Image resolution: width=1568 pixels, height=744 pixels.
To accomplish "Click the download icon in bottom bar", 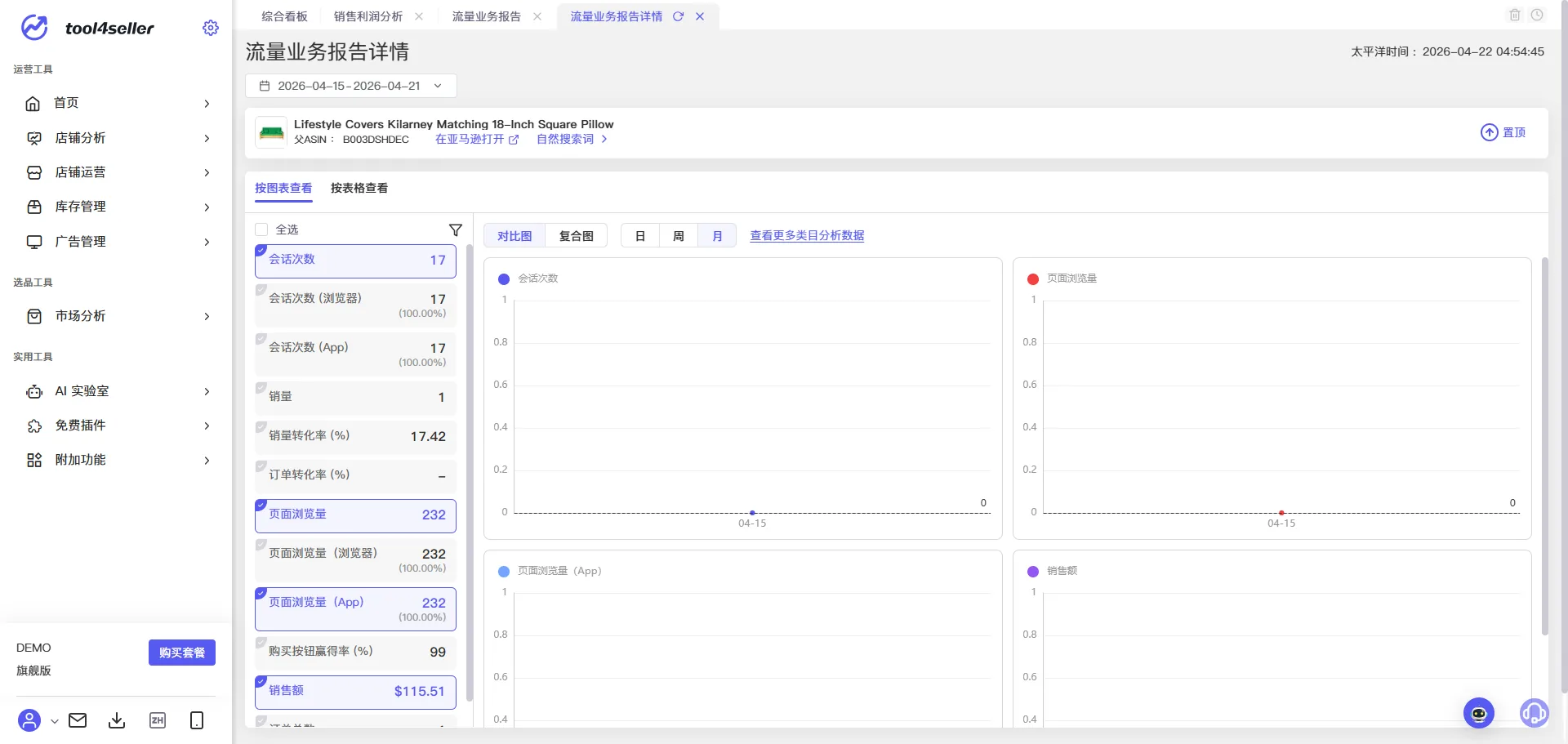I will click(x=117, y=720).
